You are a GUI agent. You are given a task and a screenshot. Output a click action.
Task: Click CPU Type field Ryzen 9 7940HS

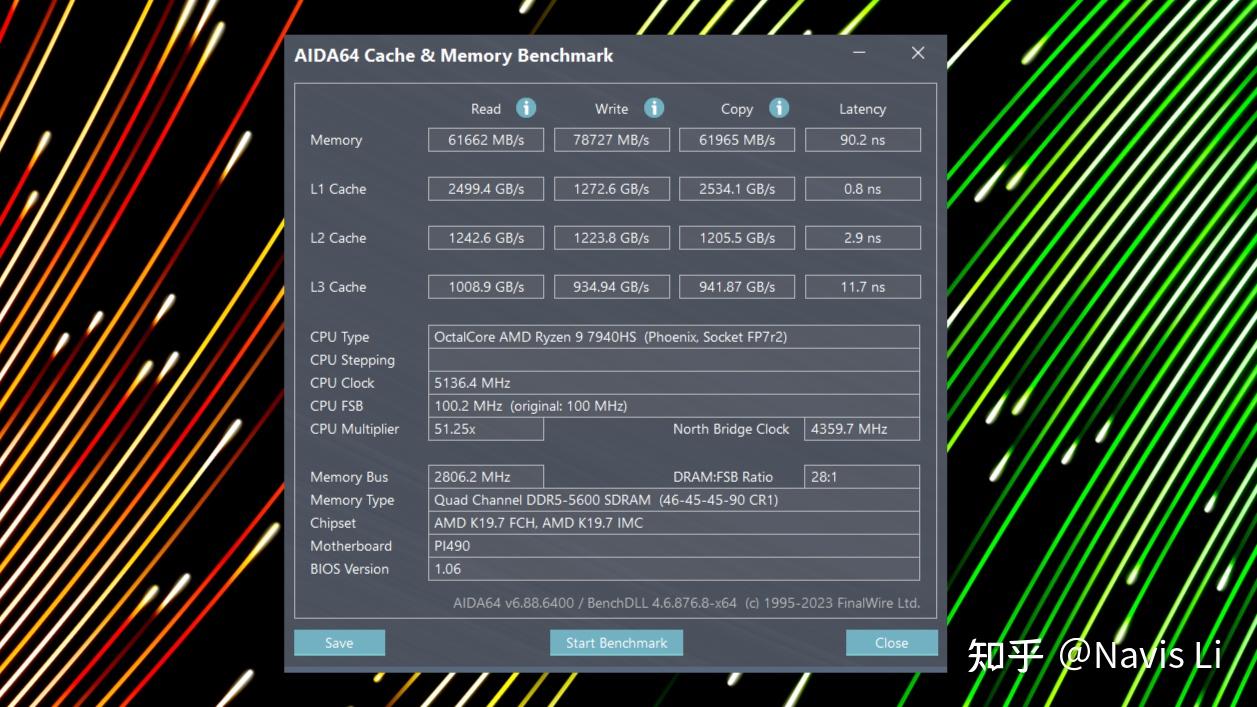[x=674, y=337]
